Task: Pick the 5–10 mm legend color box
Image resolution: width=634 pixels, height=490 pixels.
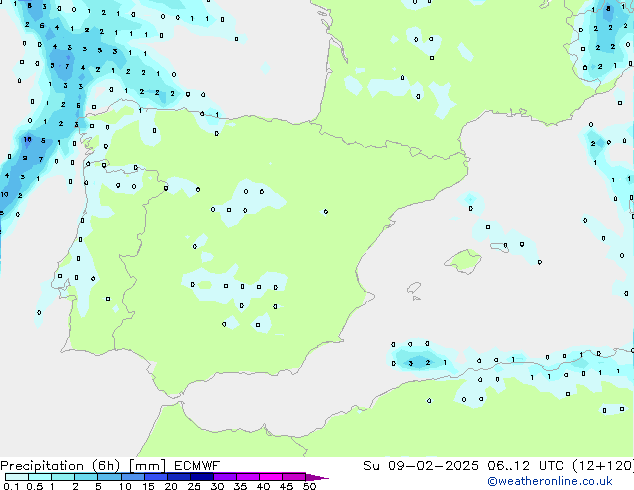Action: [109, 477]
